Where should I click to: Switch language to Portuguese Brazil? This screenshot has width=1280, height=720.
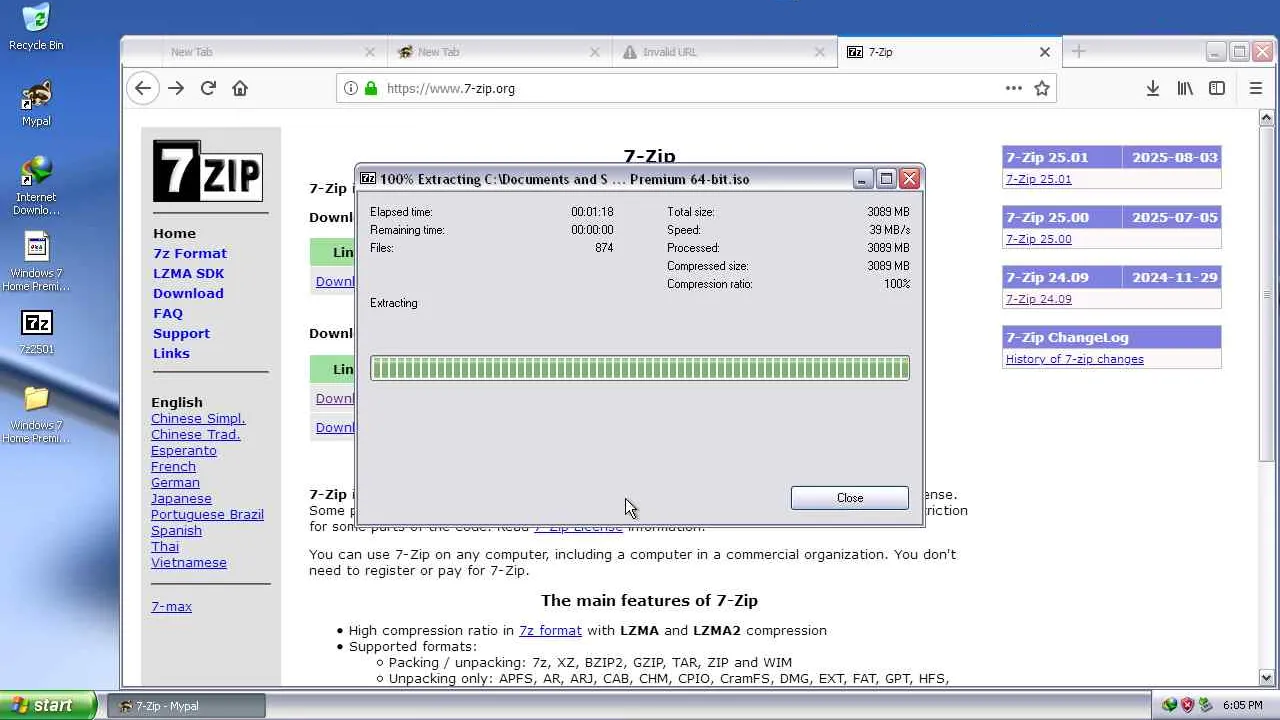coord(207,514)
